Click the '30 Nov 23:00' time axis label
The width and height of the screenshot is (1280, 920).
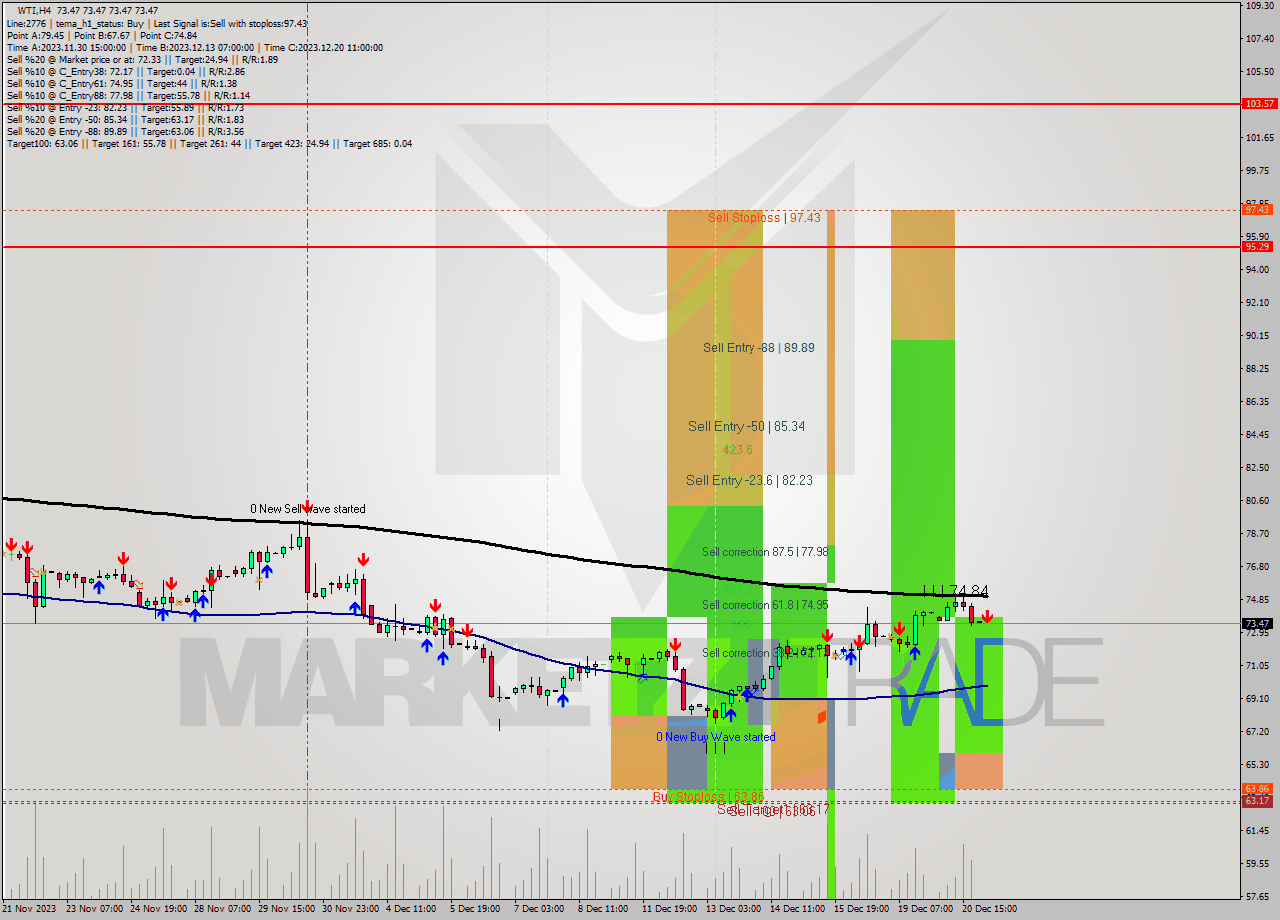pos(350,908)
